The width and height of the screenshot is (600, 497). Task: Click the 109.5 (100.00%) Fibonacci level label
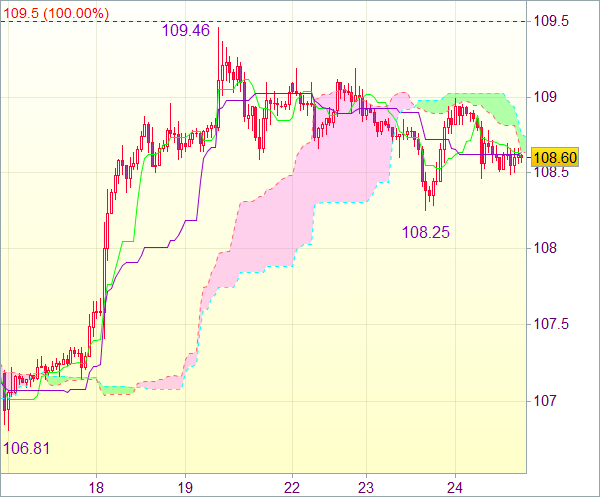56,14
